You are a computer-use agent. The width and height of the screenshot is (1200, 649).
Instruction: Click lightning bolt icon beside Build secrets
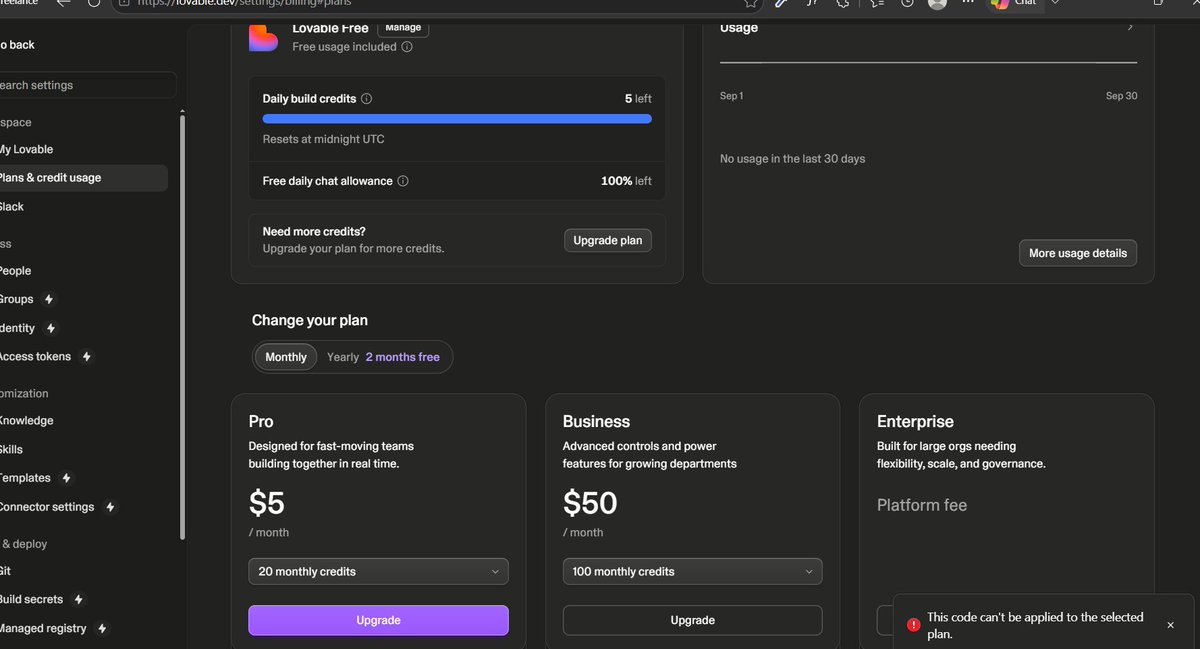click(79, 600)
